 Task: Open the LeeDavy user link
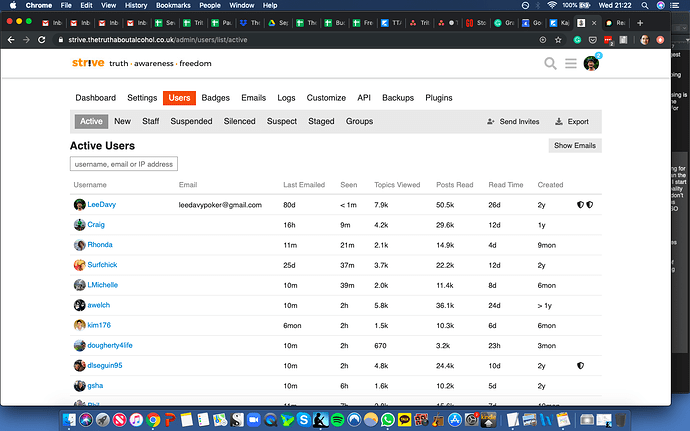(102, 204)
